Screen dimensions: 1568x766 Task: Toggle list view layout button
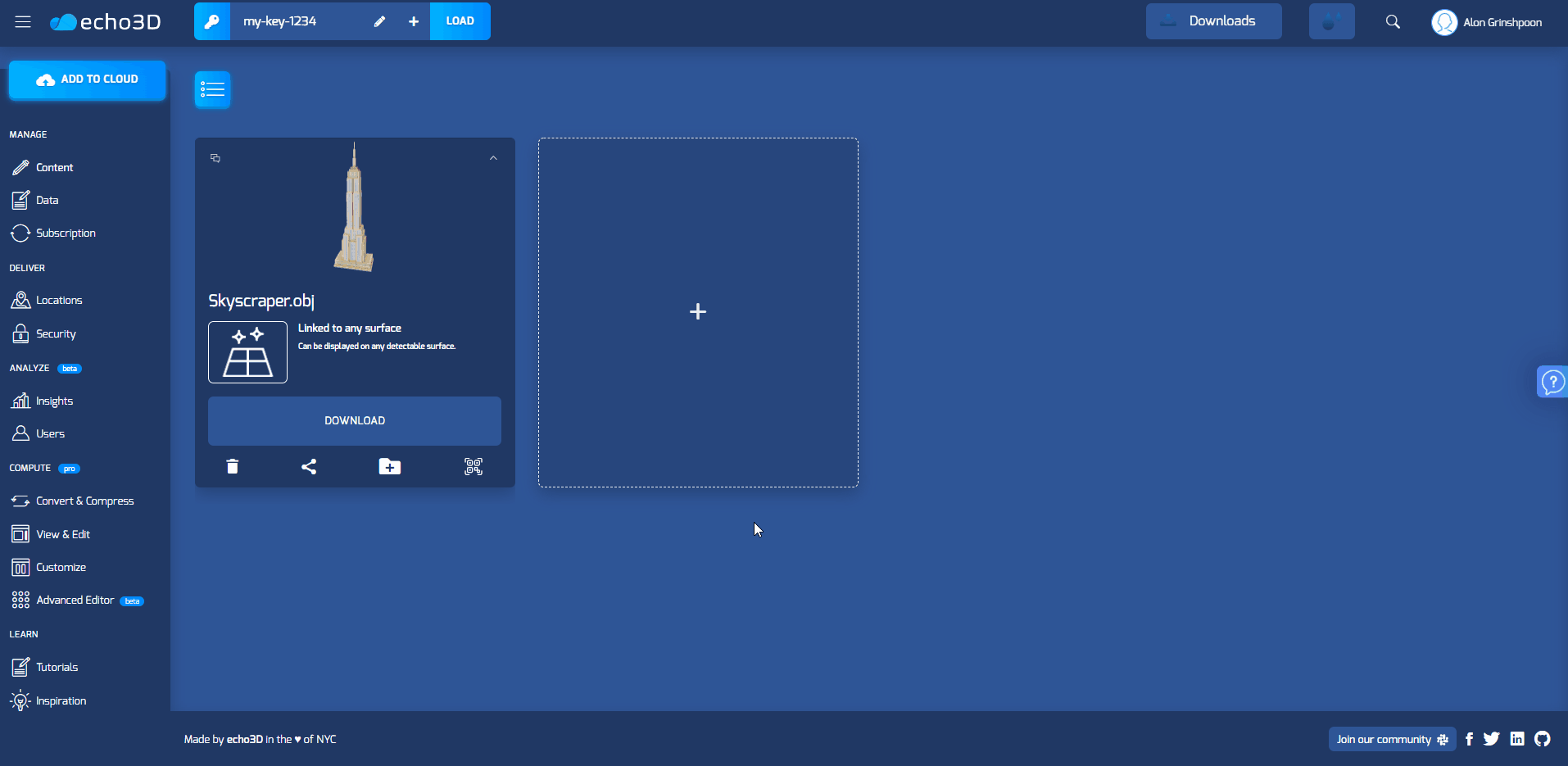(212, 89)
